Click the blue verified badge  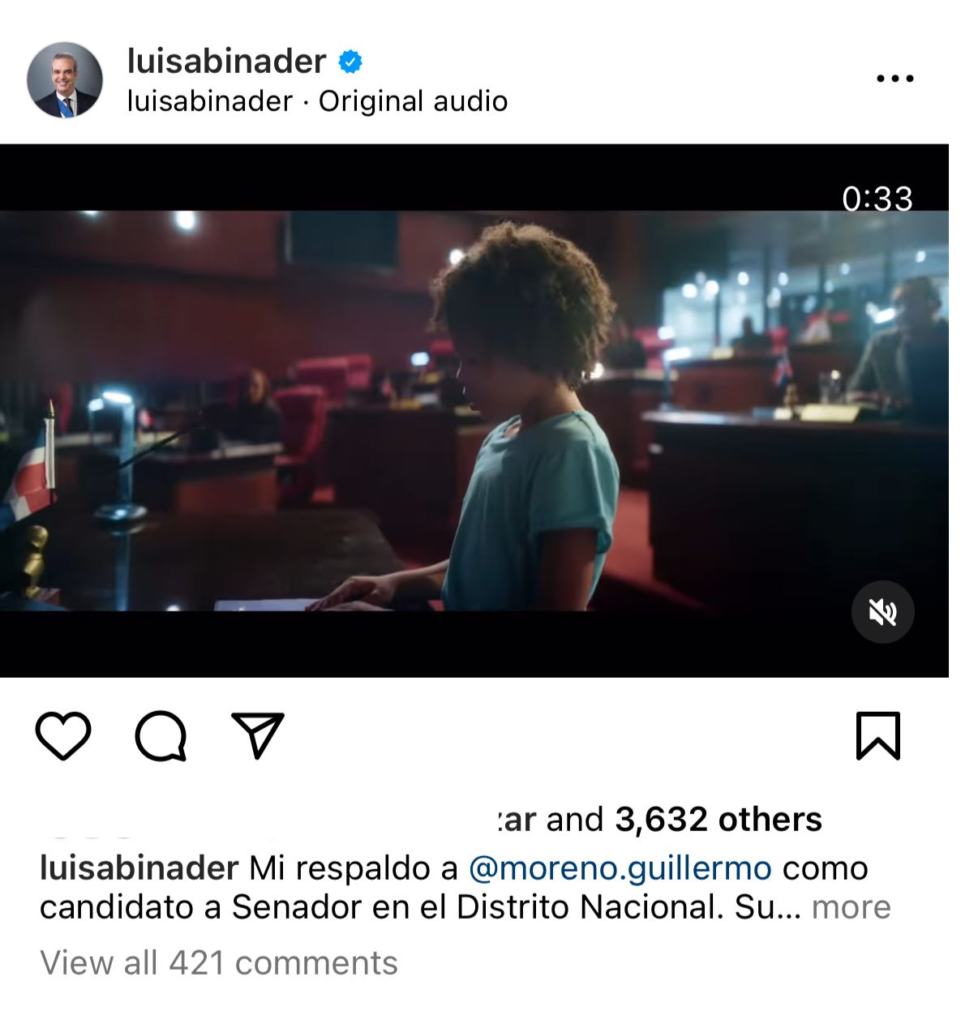351,62
